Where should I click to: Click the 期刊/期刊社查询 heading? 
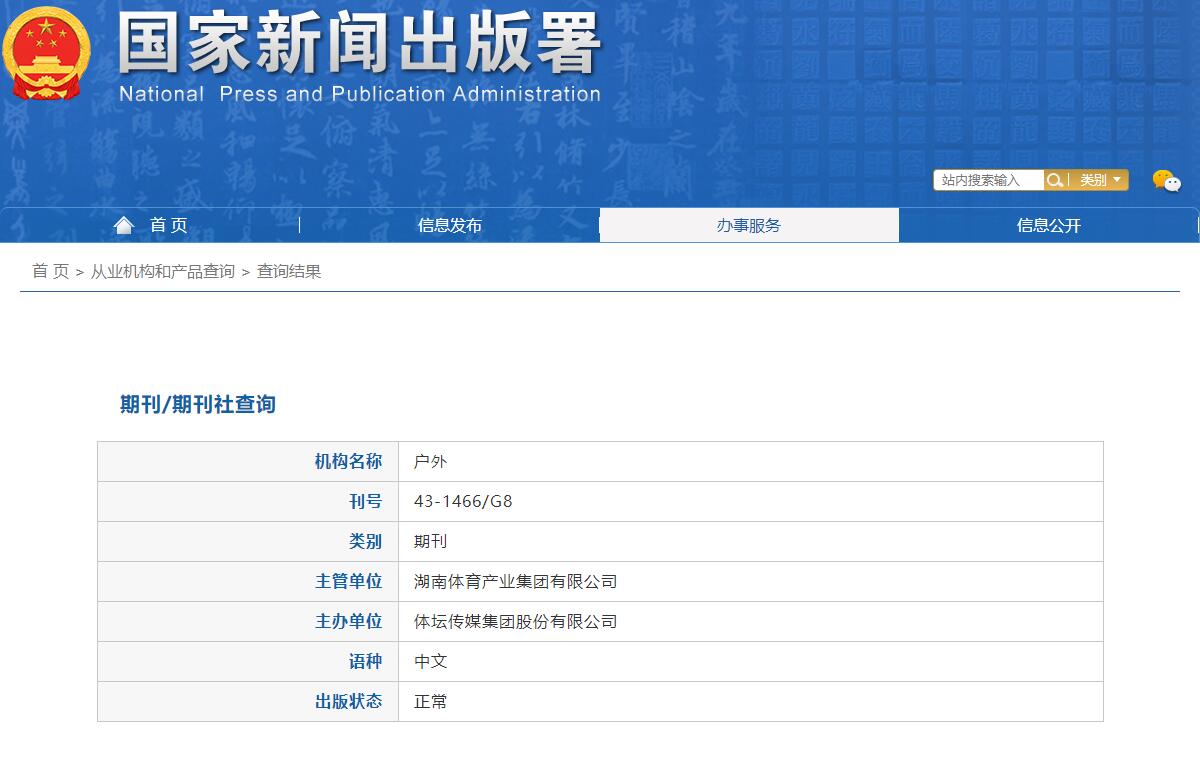pyautogui.click(x=197, y=404)
